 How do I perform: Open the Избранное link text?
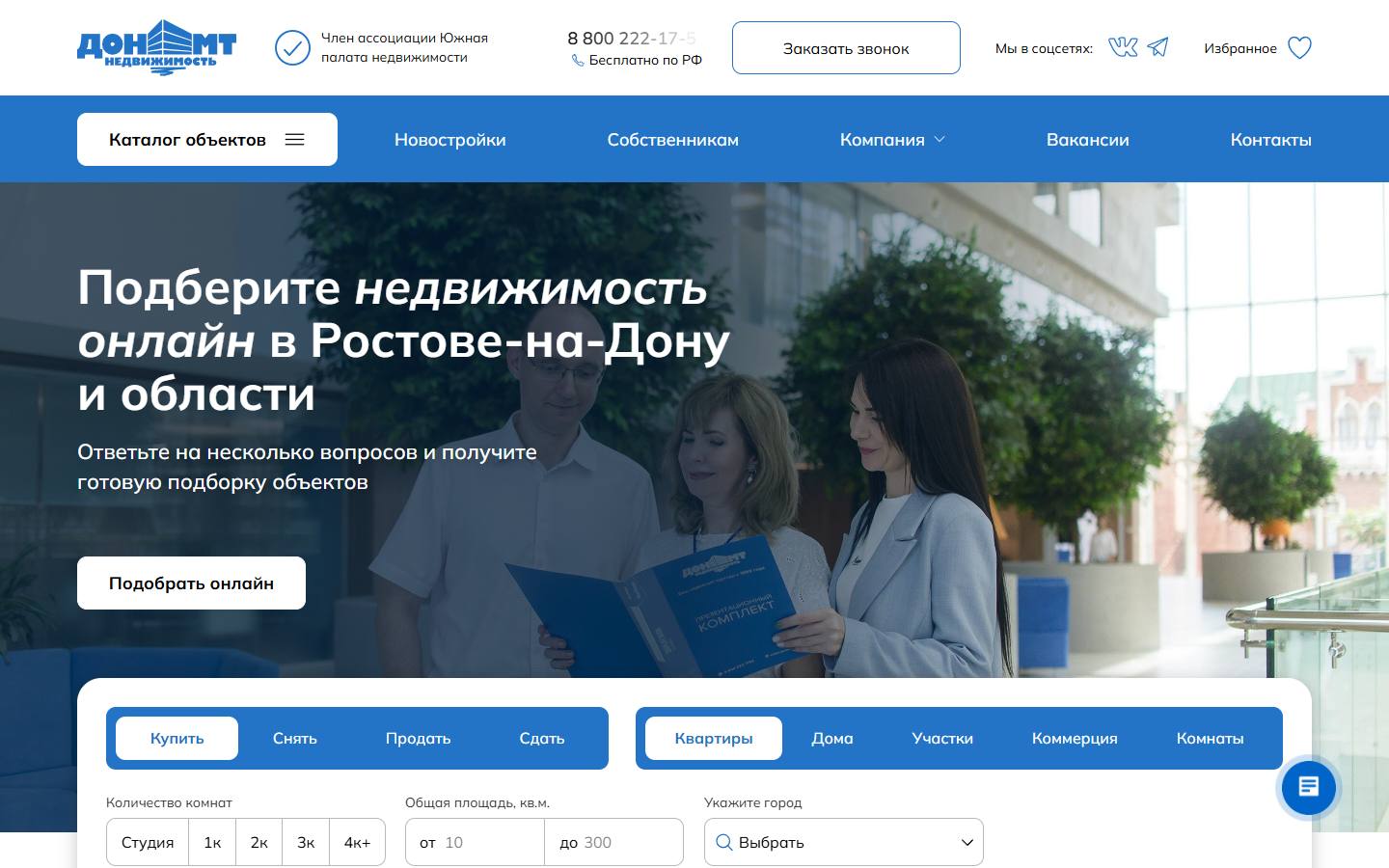coord(1240,48)
